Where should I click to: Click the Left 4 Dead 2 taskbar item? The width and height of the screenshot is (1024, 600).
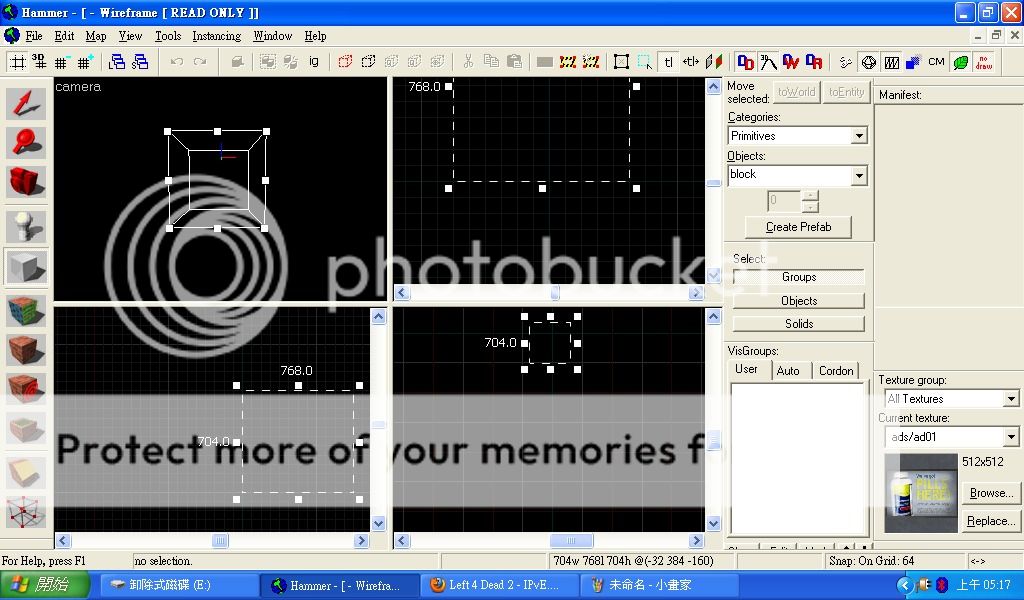pyautogui.click(x=495, y=585)
